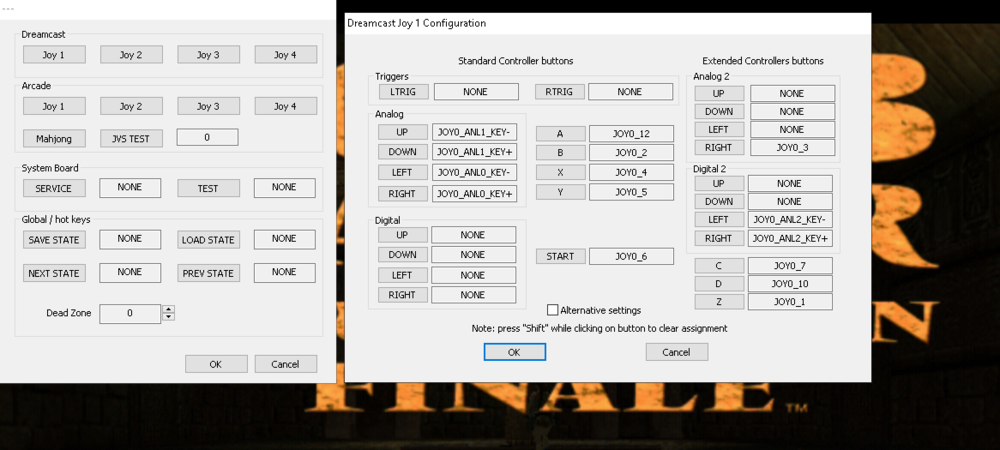Image resolution: width=1000 pixels, height=450 pixels.
Task: Assign Digital UP direction
Action: pos(402,235)
